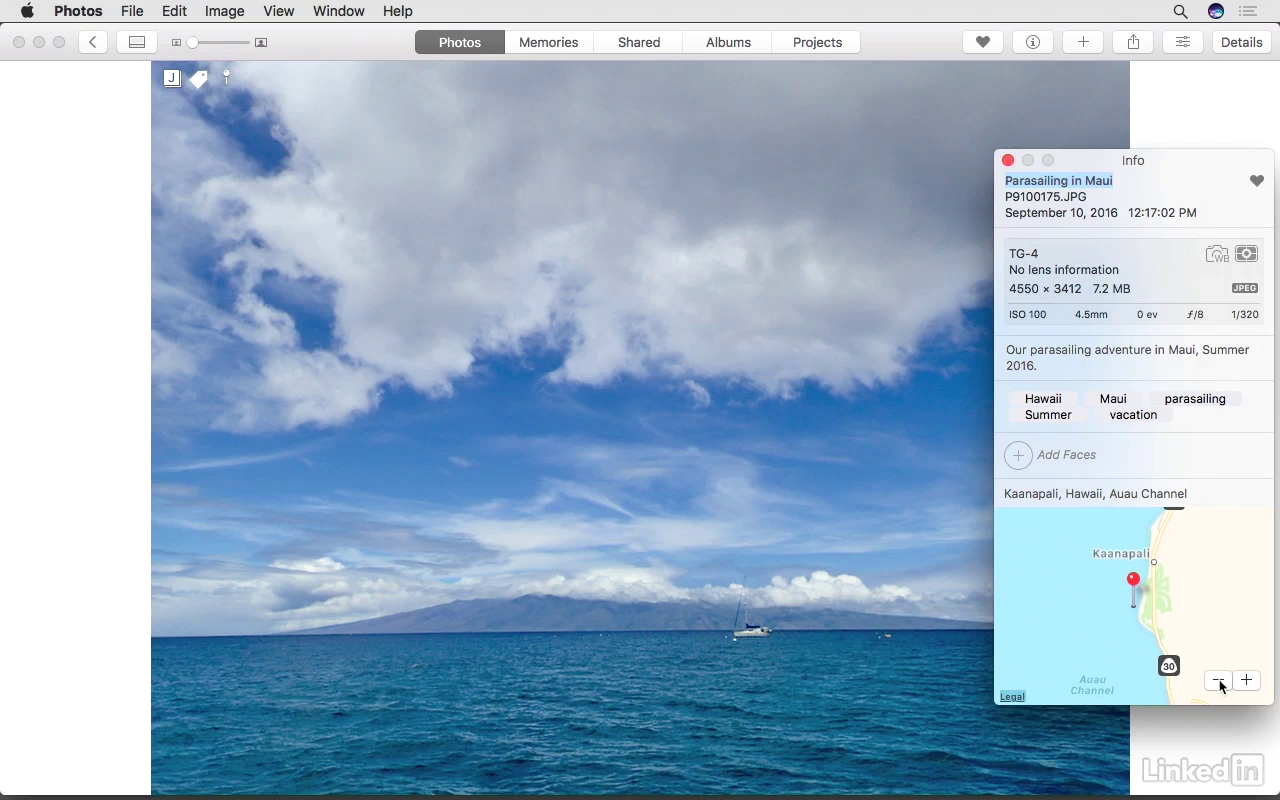1280x800 pixels.
Task: Click the location Kaanapali, Hawaii, Auau Channel
Action: [x=1095, y=494]
